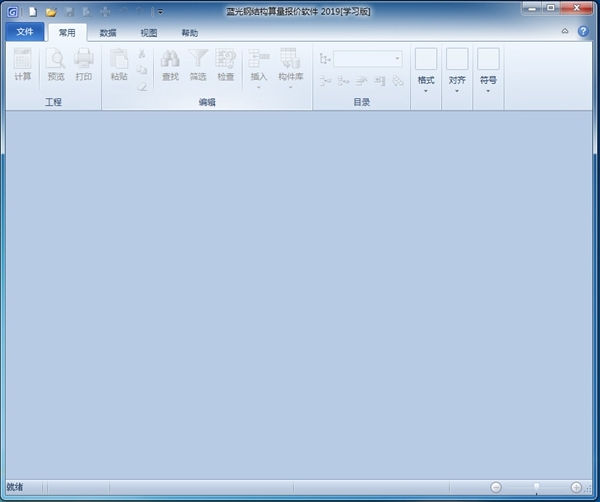Image resolution: width=600 pixels, height=502 pixels.
Task: Click the 打印 (Print) icon
Action: coord(84,64)
